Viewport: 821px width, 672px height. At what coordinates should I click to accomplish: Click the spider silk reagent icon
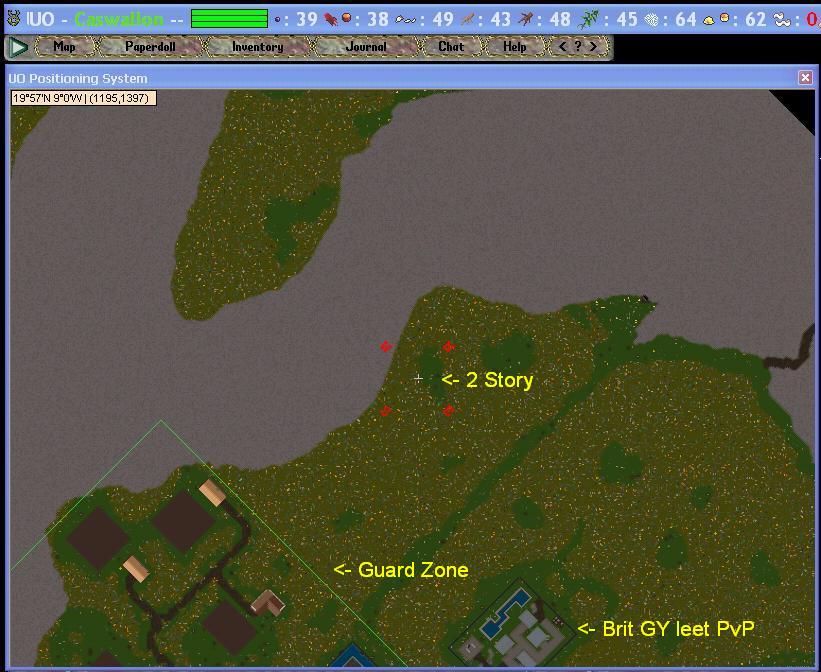pyautogui.click(x=651, y=19)
